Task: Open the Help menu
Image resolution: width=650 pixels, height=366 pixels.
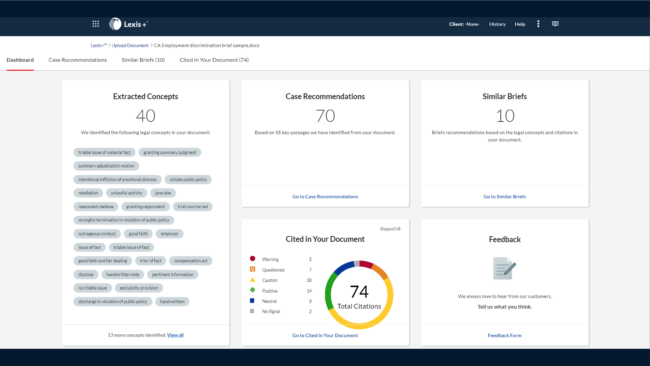Action: pyautogui.click(x=520, y=24)
